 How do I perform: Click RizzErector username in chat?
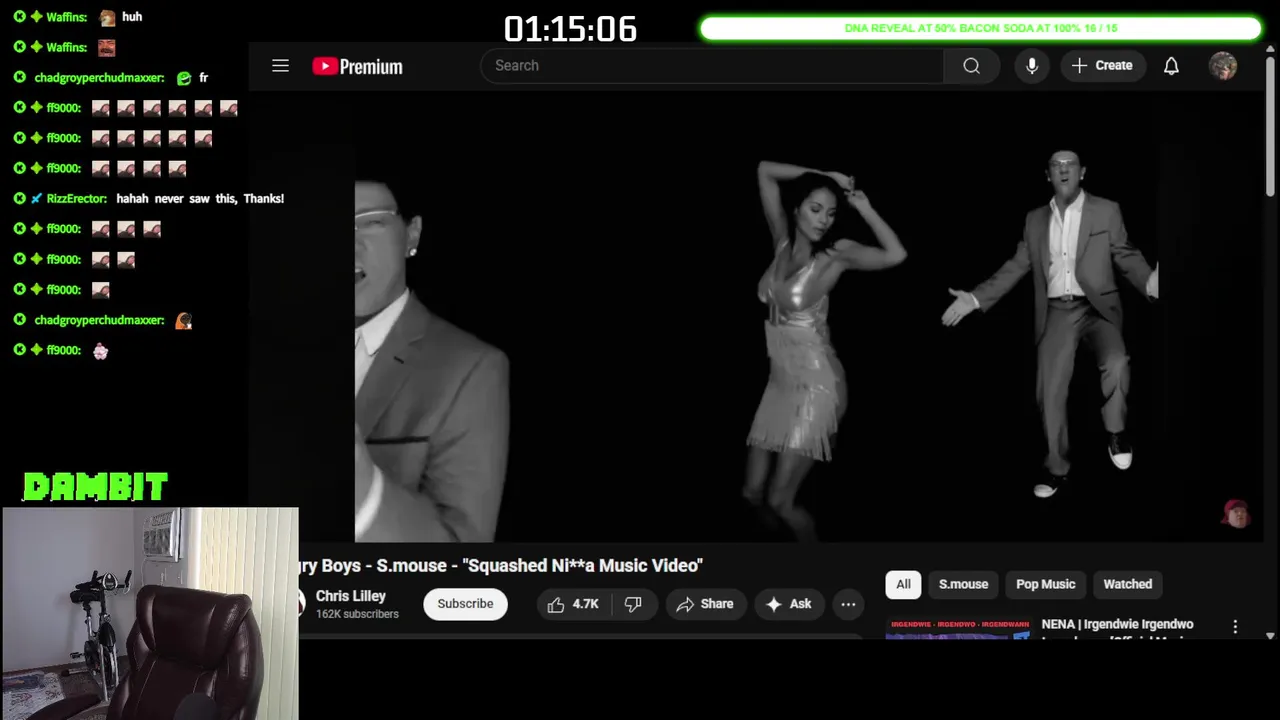tap(77, 199)
